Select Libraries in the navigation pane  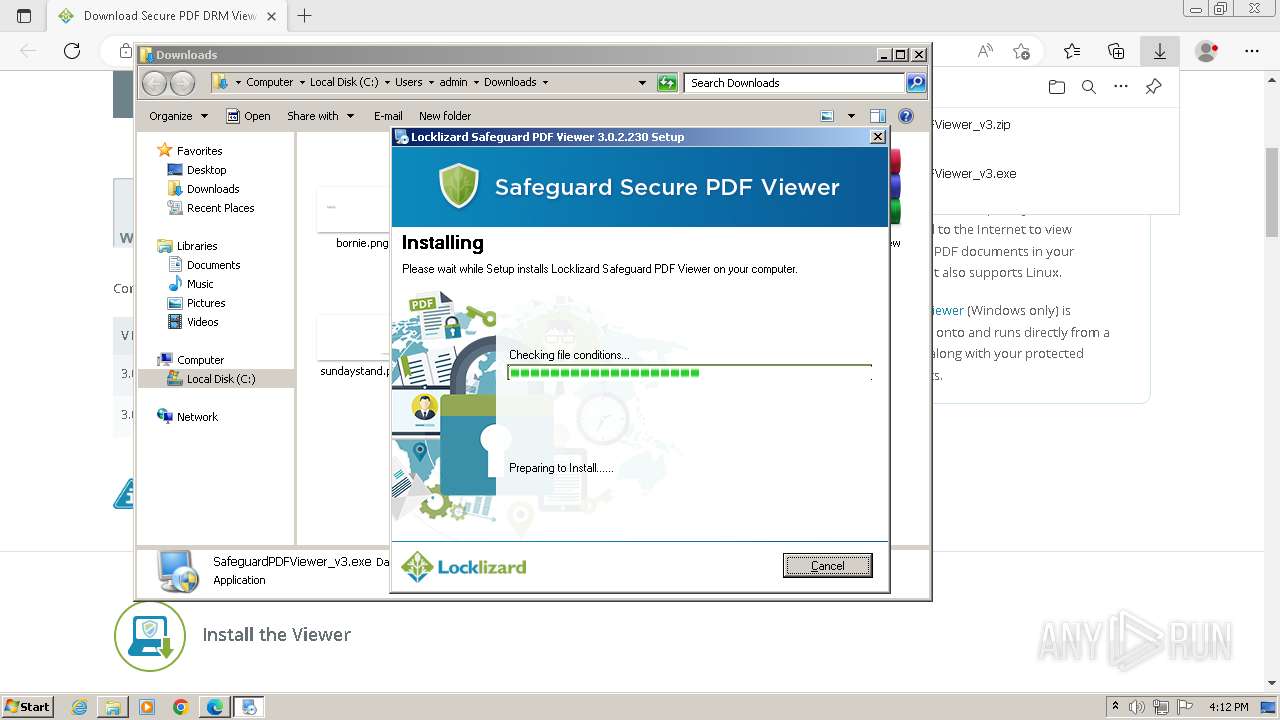[197, 246]
